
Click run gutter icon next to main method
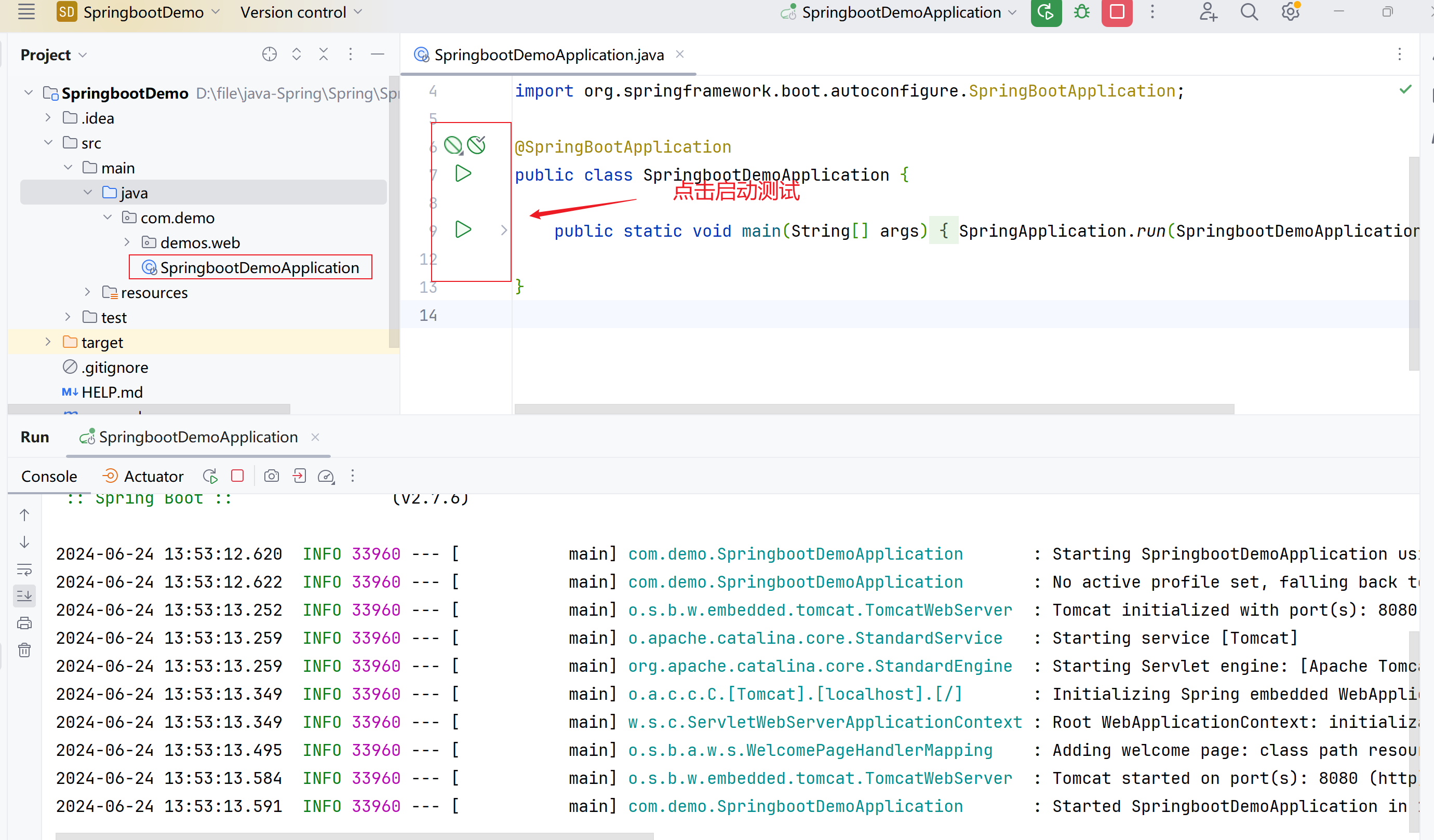[x=463, y=229]
